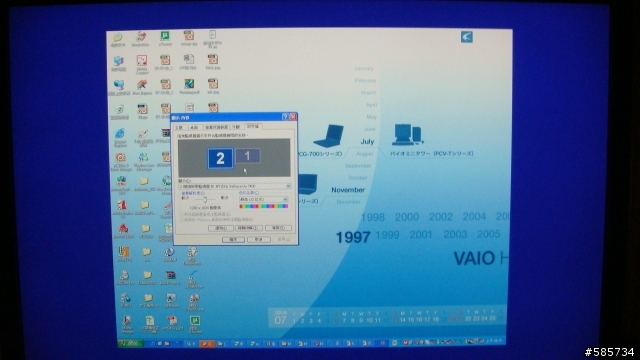Click the blue arrow widget at wallpaper top-right
The image size is (640, 360).
(467, 37)
